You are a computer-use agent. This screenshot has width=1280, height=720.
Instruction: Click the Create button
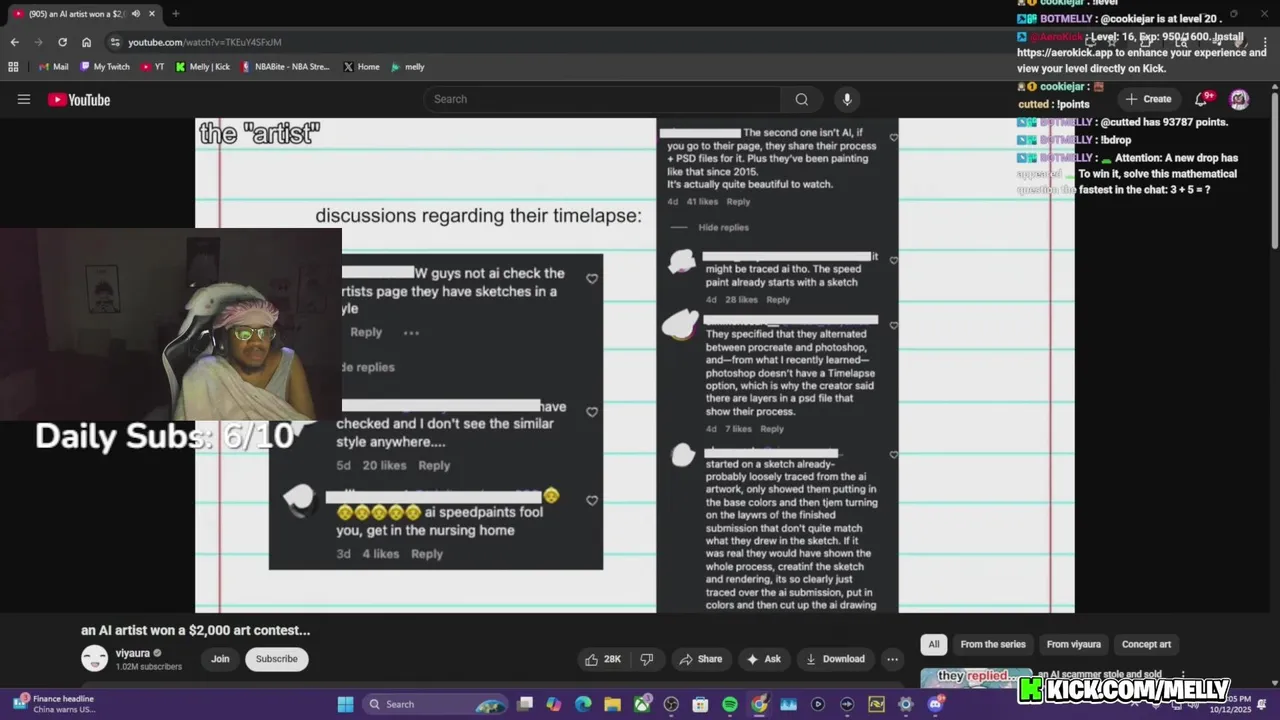[1148, 99]
